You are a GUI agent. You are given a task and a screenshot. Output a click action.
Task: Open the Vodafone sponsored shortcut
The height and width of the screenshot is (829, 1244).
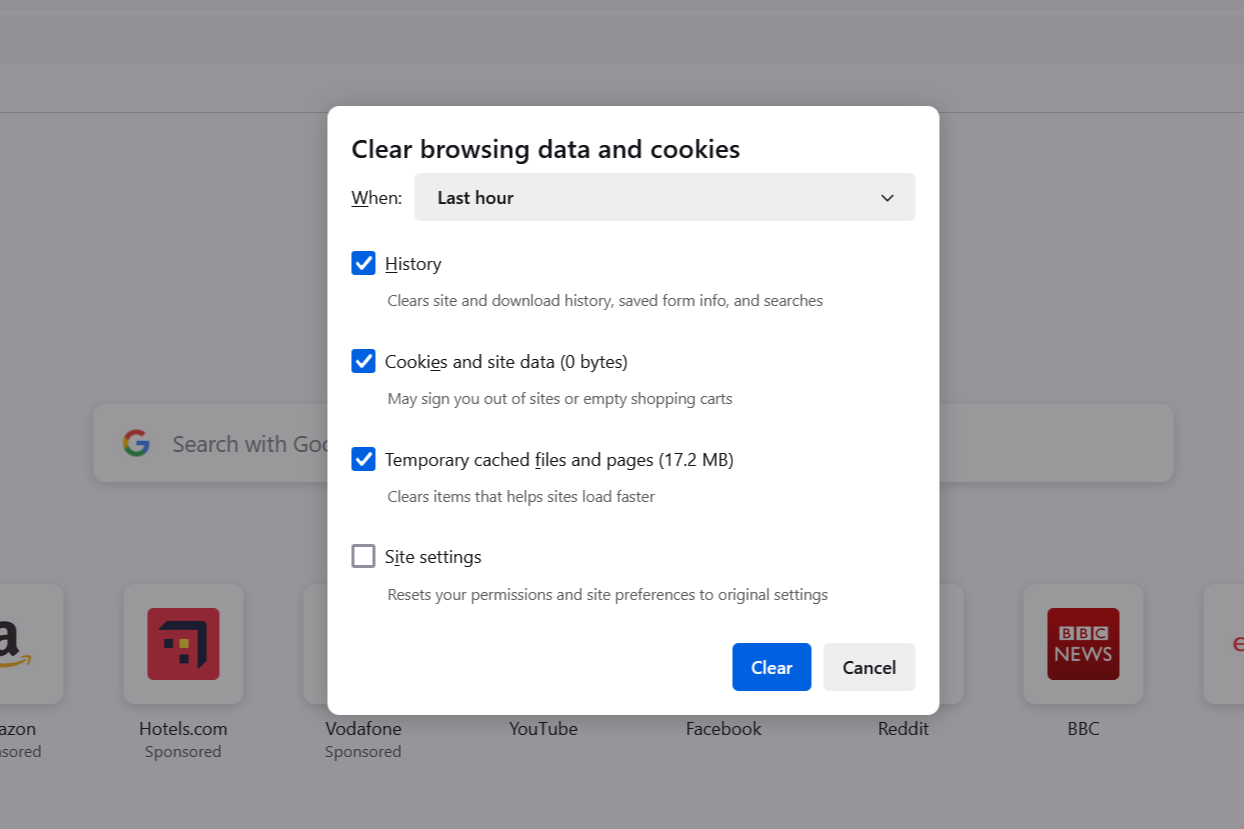point(362,729)
